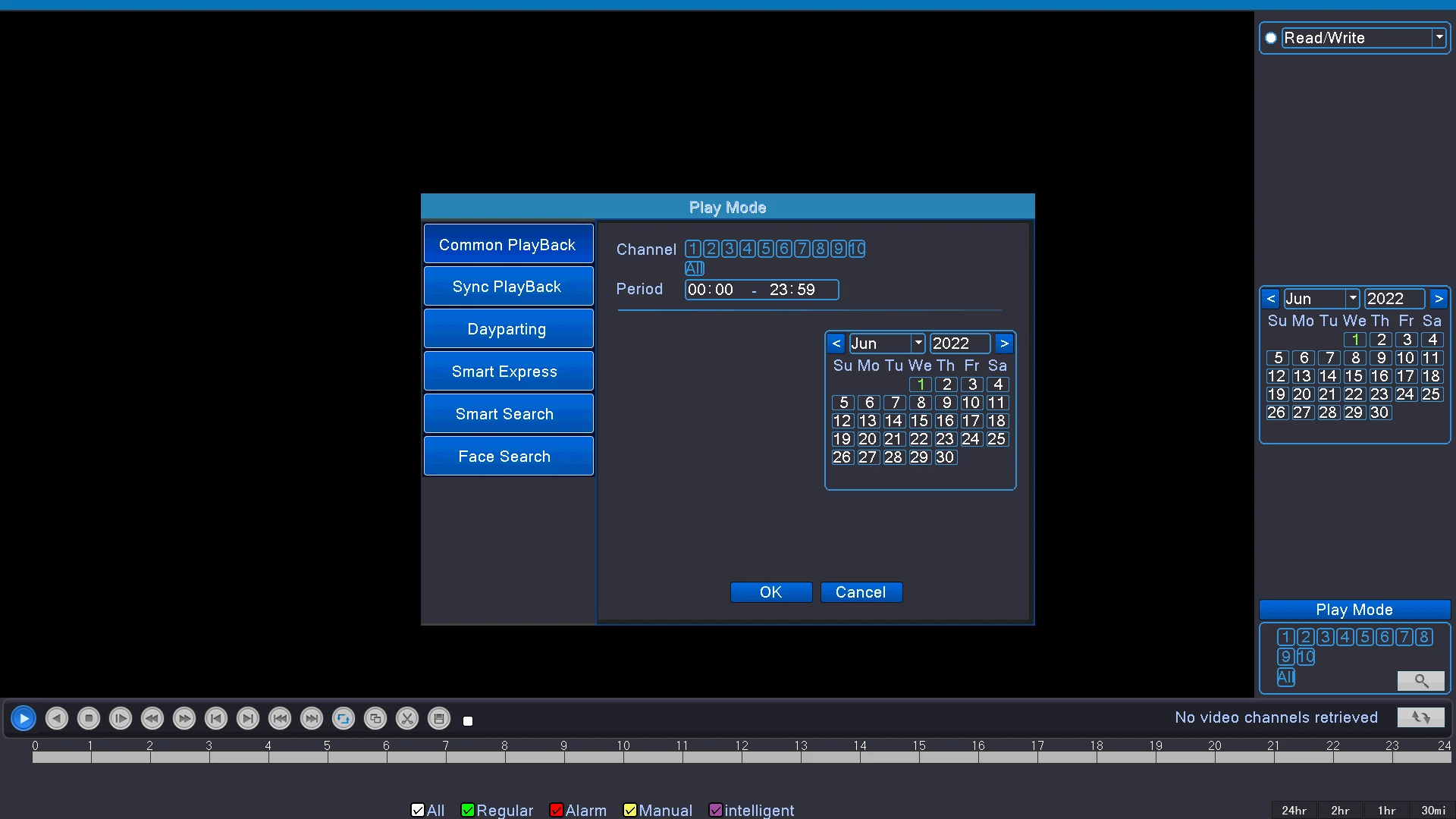
Task: Click the magnifier search button
Action: [1420, 680]
